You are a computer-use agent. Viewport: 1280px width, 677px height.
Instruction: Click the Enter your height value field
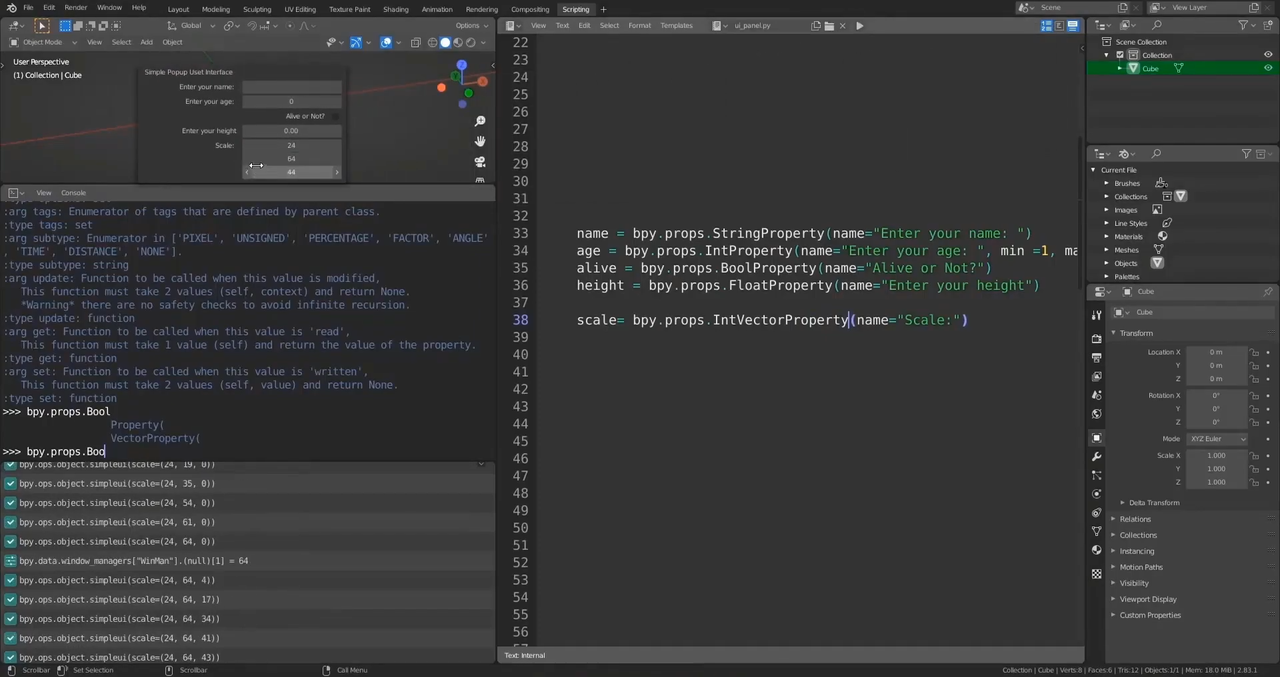[x=292, y=131]
